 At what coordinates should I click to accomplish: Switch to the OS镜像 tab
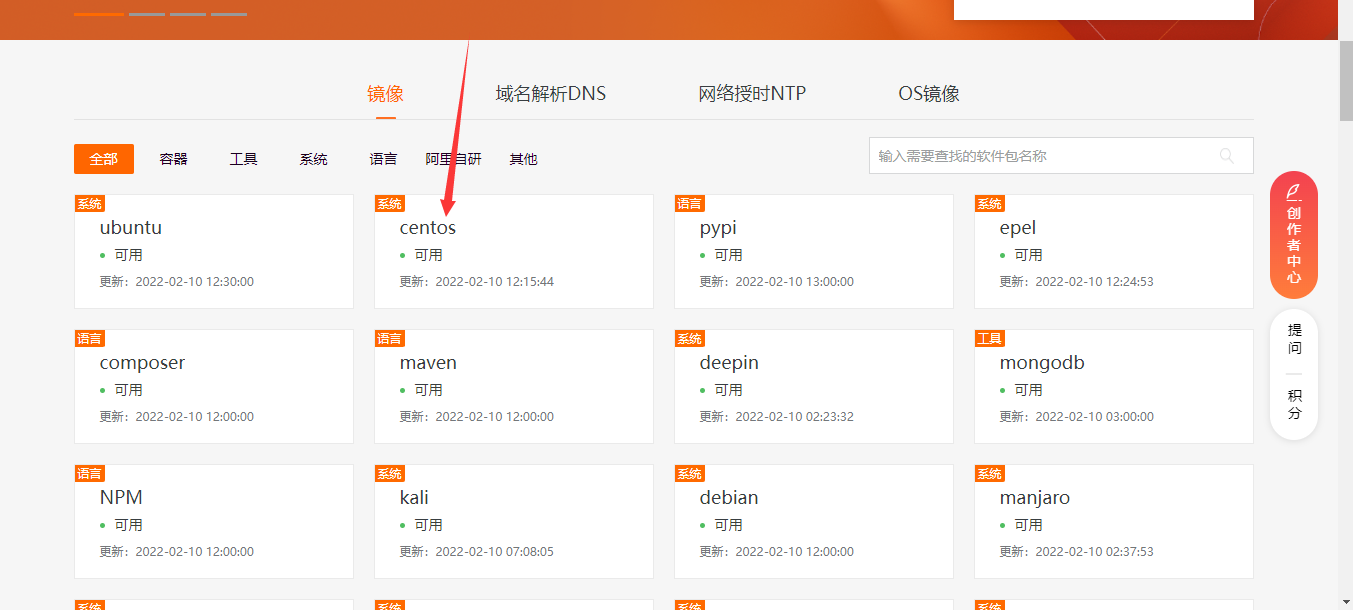929,94
